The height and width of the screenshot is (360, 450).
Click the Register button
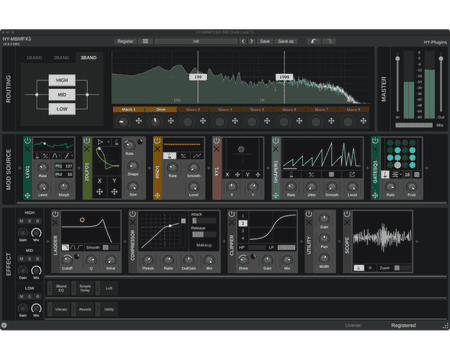coord(125,41)
